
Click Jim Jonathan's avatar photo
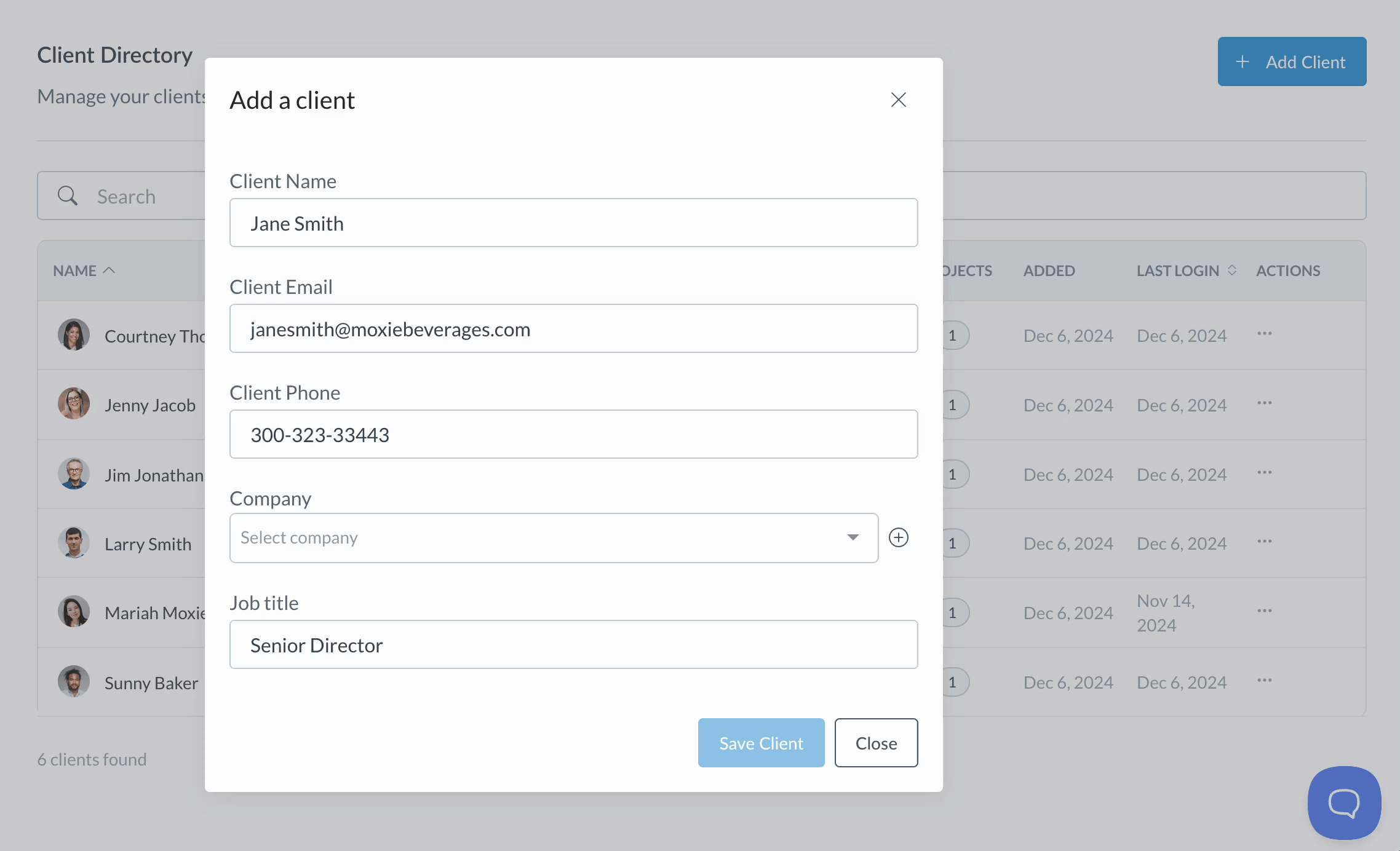point(74,474)
